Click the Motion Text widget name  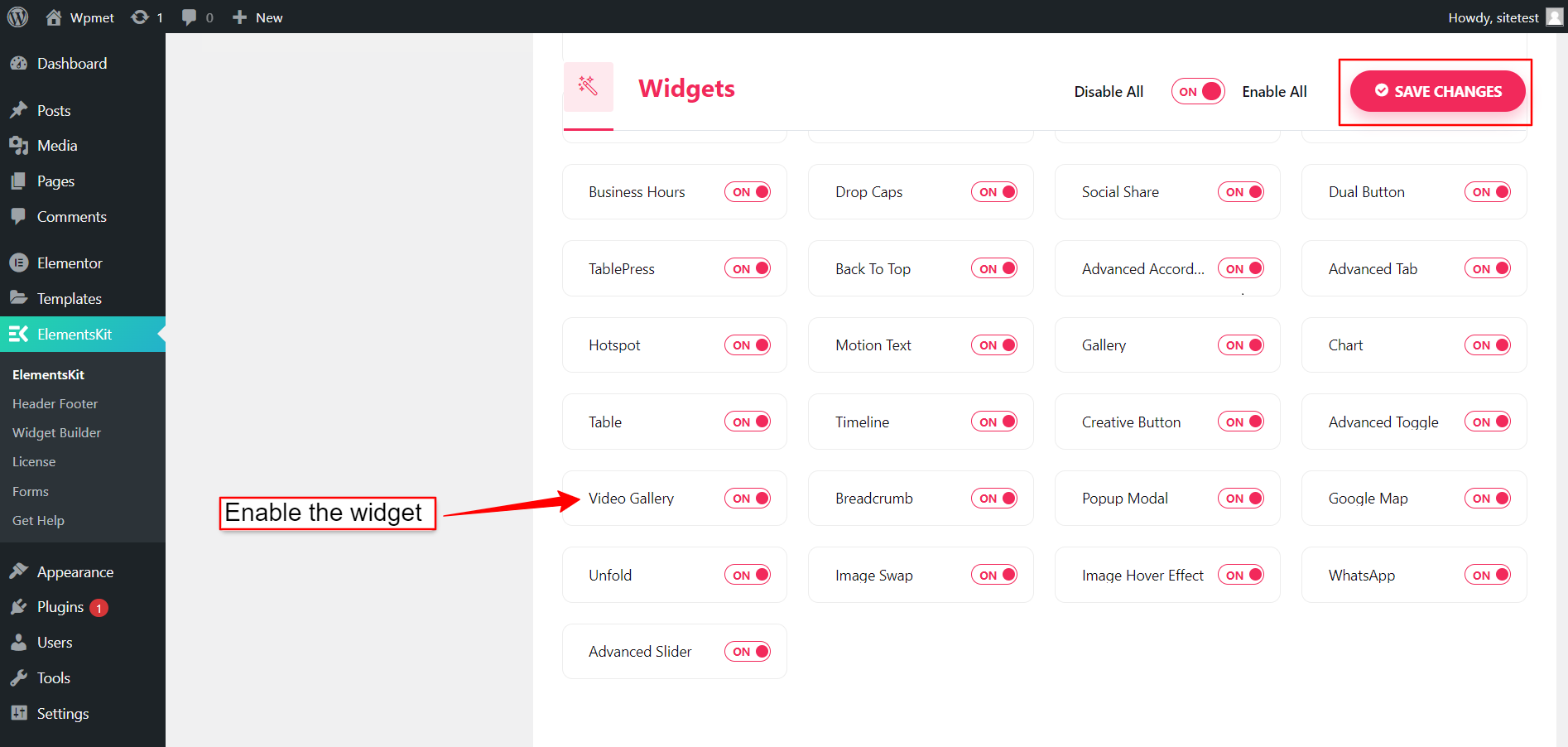tap(873, 345)
